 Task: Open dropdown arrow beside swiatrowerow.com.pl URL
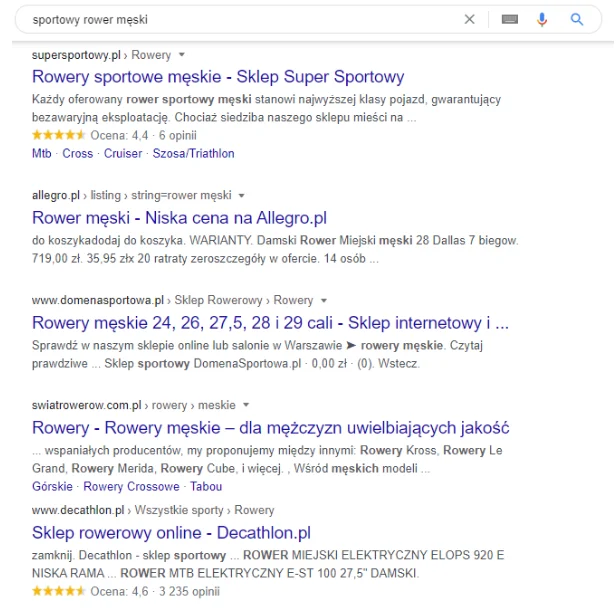click(246, 405)
